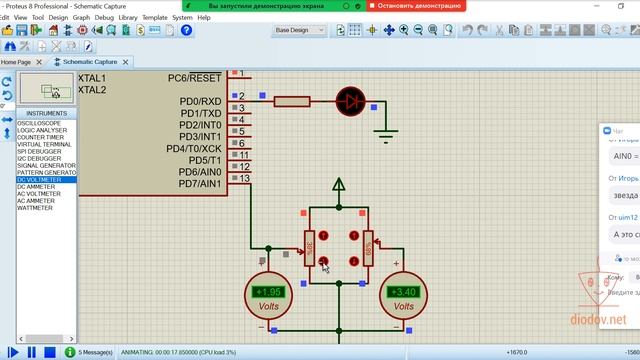Open the 5 Message(s) simulation log
The image size is (640, 360).
[89, 352]
